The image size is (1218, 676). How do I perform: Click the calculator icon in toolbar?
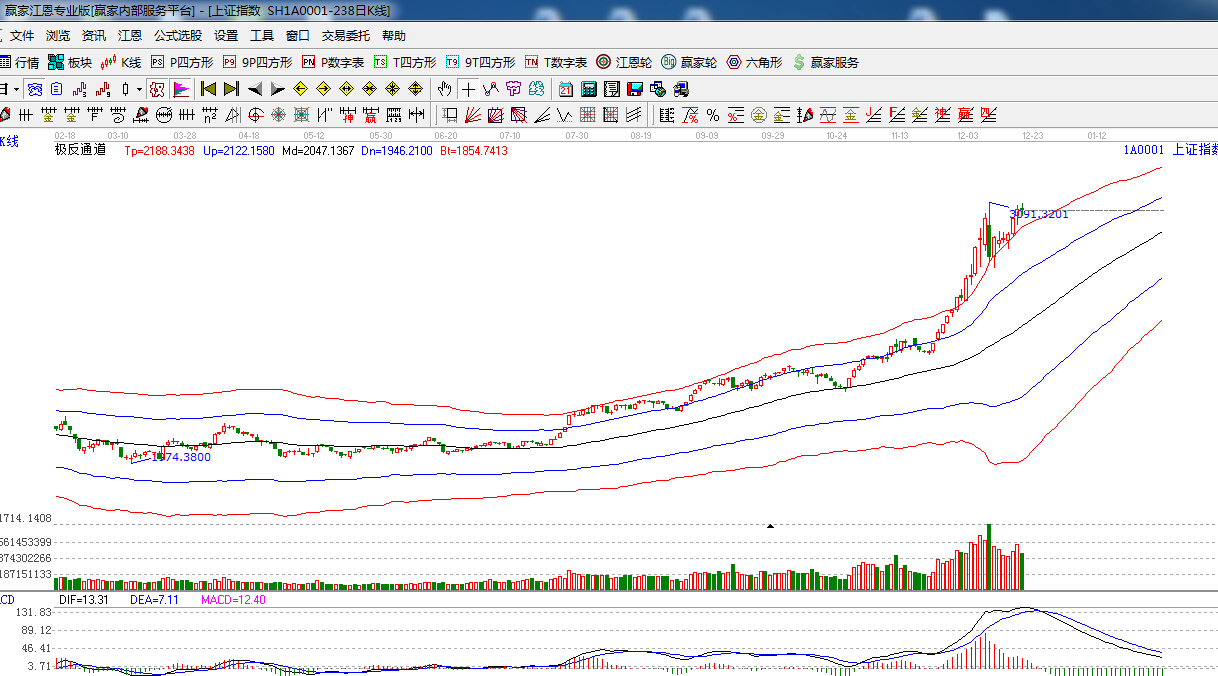click(589, 89)
